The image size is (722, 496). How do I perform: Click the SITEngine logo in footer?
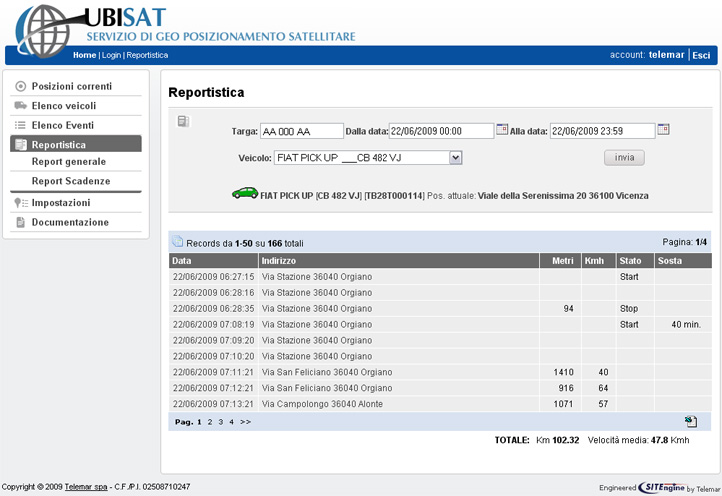click(x=661, y=487)
